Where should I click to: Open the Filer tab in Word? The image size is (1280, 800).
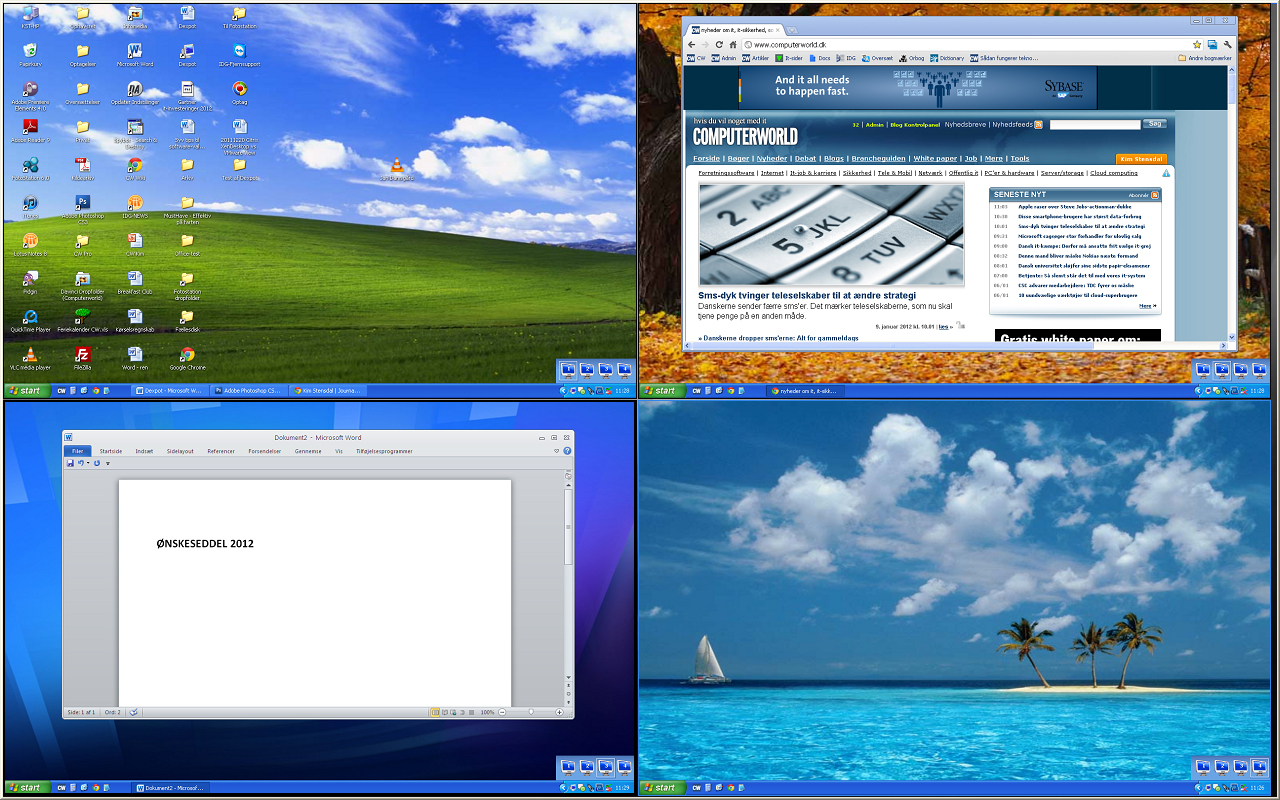[78, 451]
